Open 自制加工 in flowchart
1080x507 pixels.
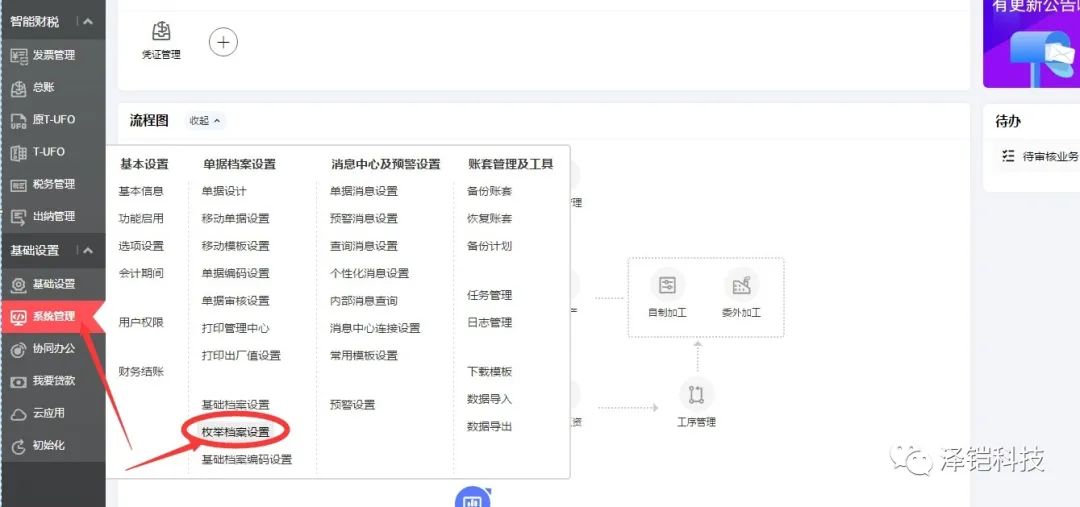pos(667,295)
